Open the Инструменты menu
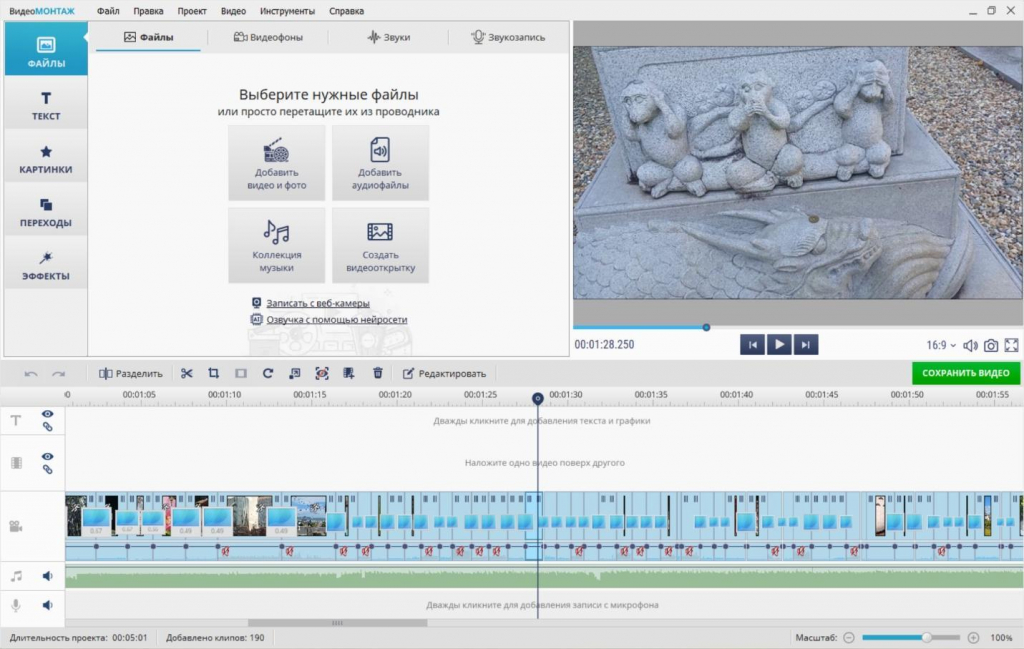The height and width of the screenshot is (649, 1024). 287,11
